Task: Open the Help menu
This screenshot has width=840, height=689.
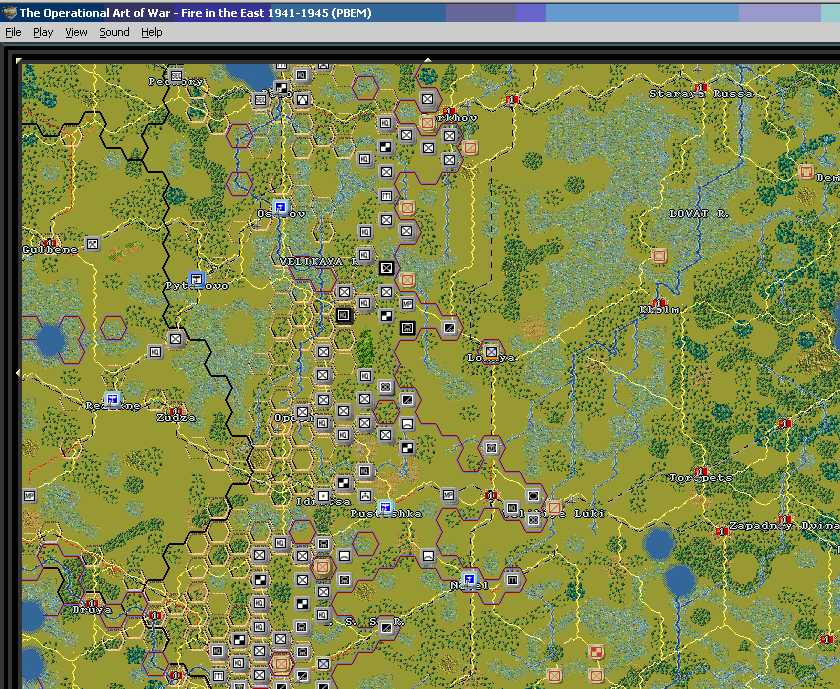Action: 152,32
